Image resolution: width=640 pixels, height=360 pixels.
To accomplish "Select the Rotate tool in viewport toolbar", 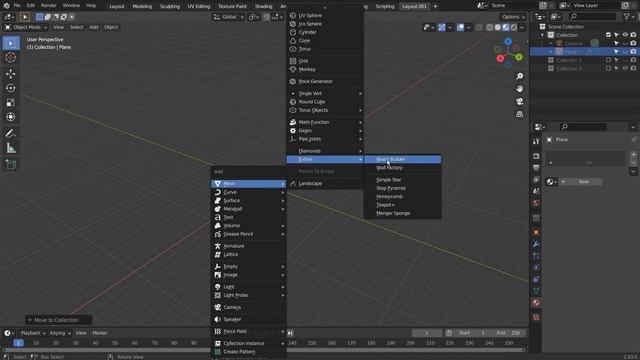I will (x=11, y=88).
